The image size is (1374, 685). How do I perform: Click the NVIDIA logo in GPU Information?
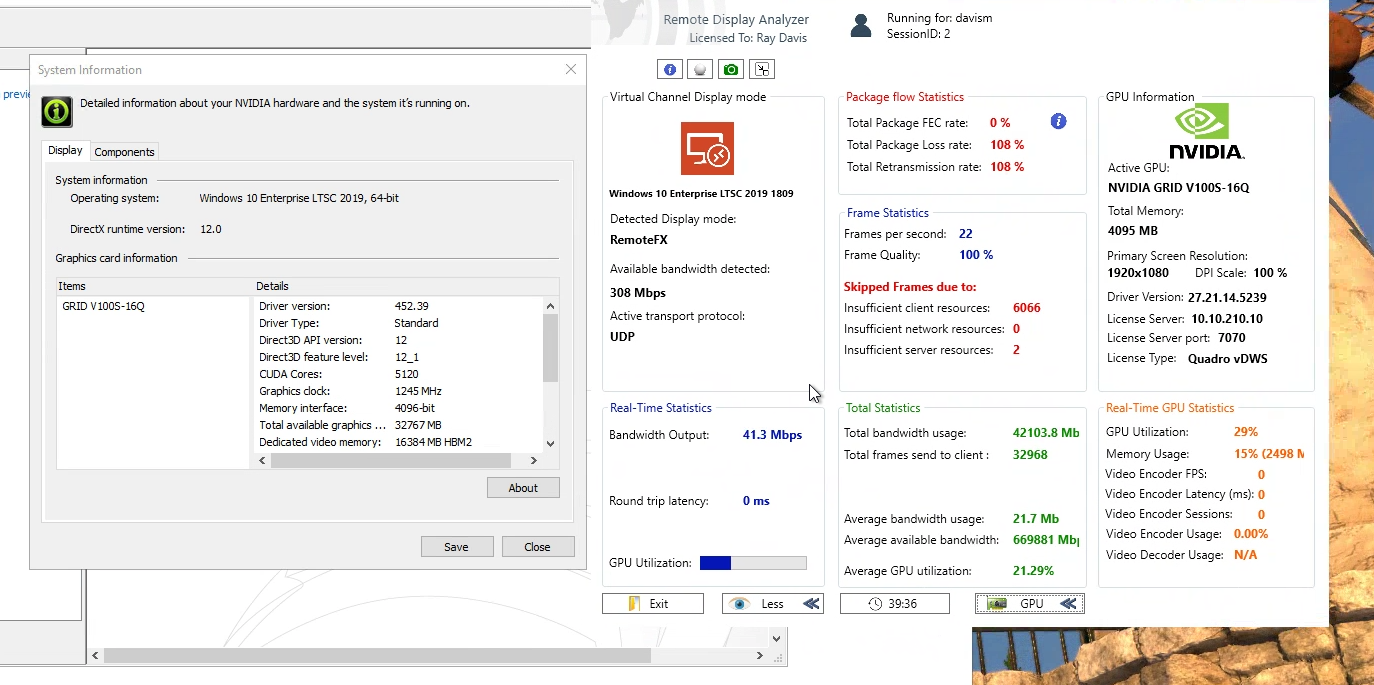coord(1206,132)
